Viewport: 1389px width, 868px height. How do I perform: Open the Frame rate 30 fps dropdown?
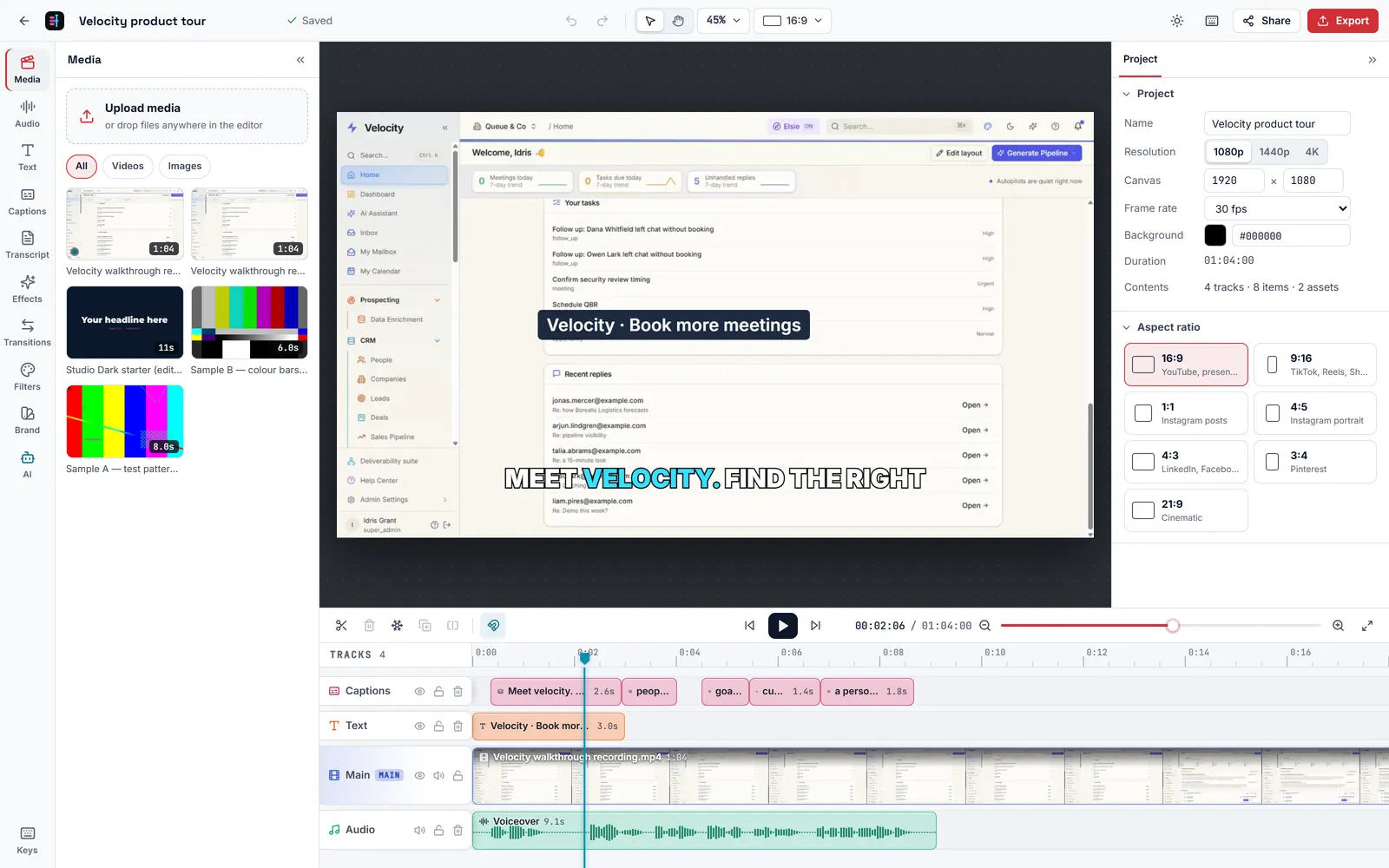[1277, 208]
